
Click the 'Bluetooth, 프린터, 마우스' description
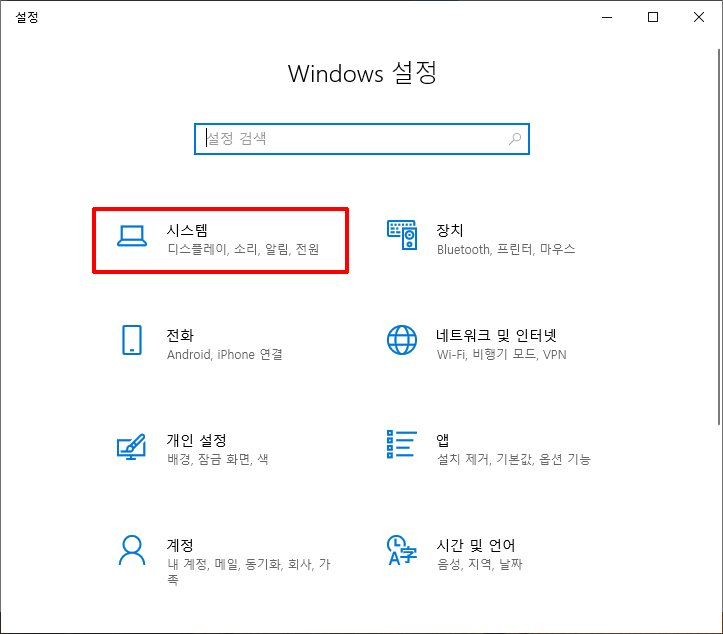(x=506, y=249)
